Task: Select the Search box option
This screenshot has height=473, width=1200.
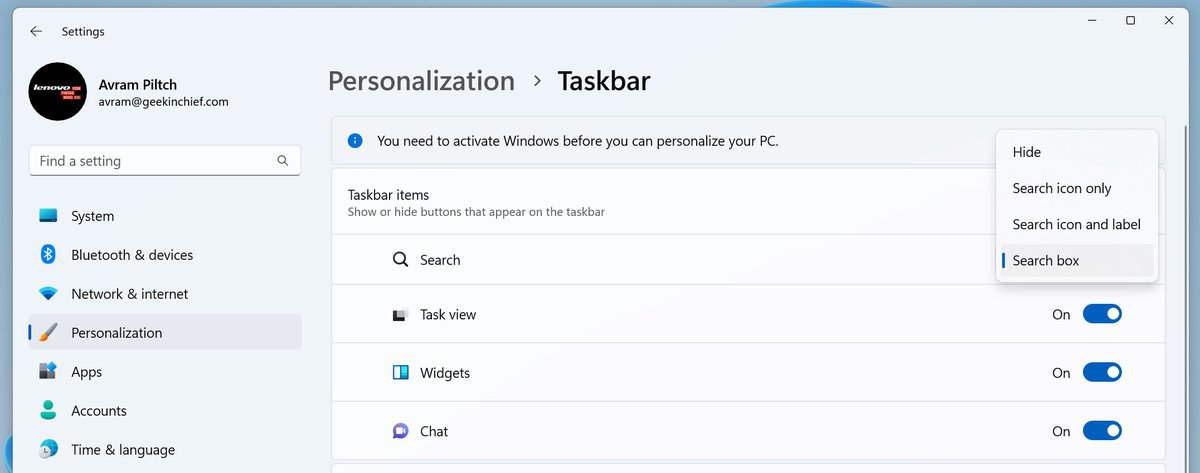Action: [1046, 261]
